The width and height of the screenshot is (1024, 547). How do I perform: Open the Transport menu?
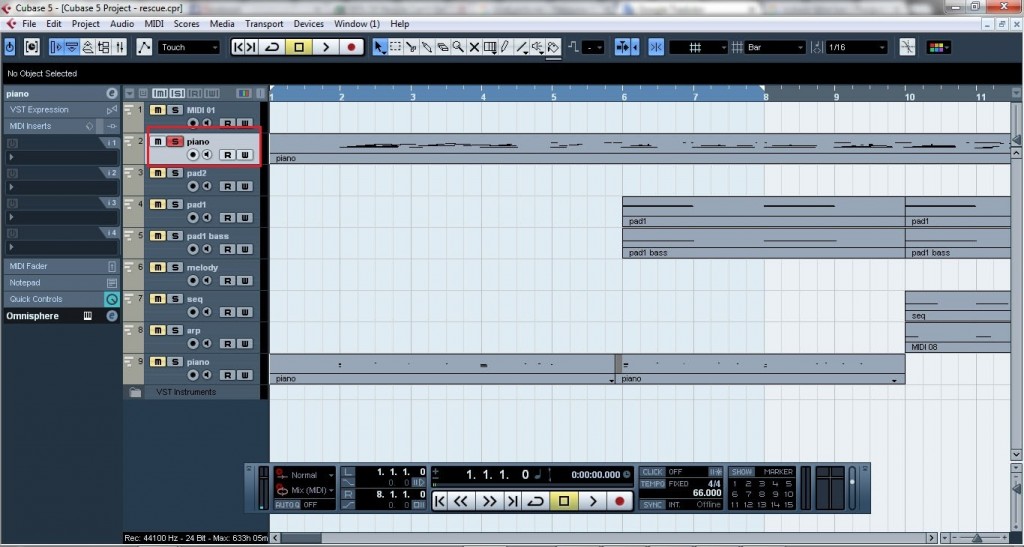tap(264, 23)
